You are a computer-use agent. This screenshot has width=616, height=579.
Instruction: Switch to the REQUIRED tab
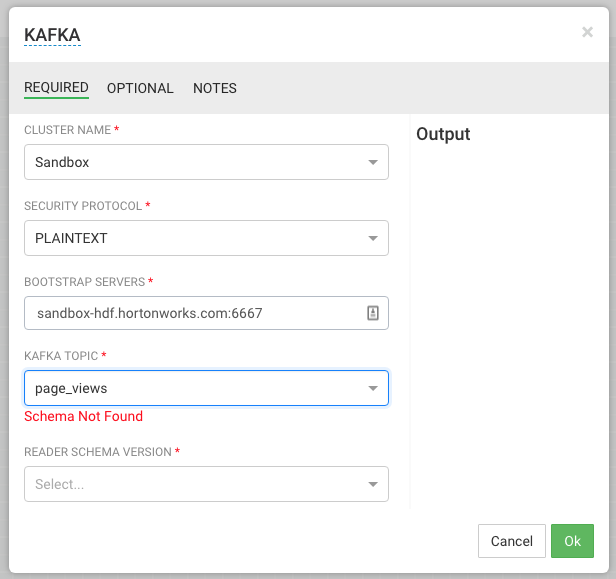click(56, 88)
